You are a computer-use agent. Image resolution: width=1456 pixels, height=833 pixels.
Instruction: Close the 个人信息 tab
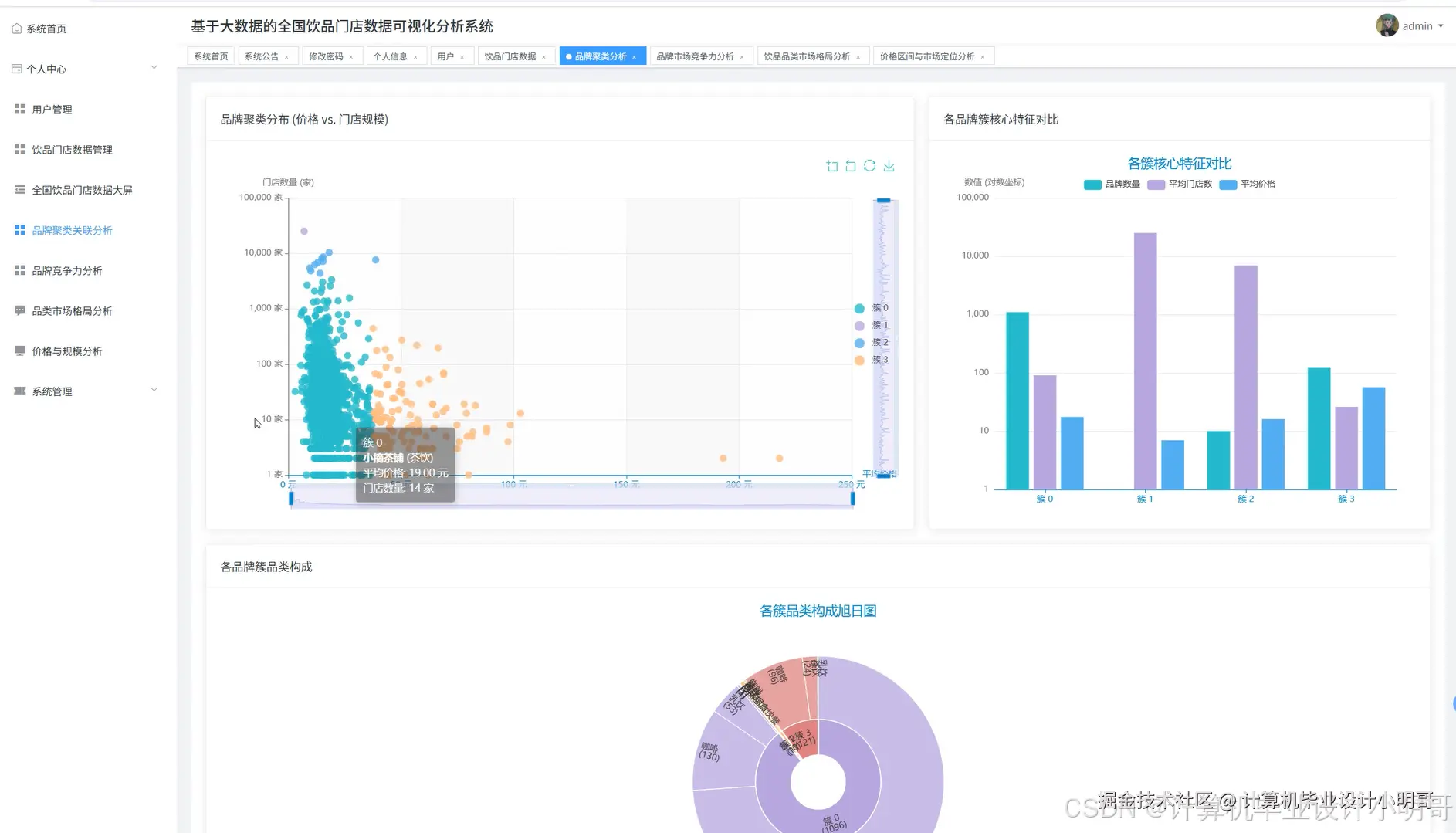(415, 57)
